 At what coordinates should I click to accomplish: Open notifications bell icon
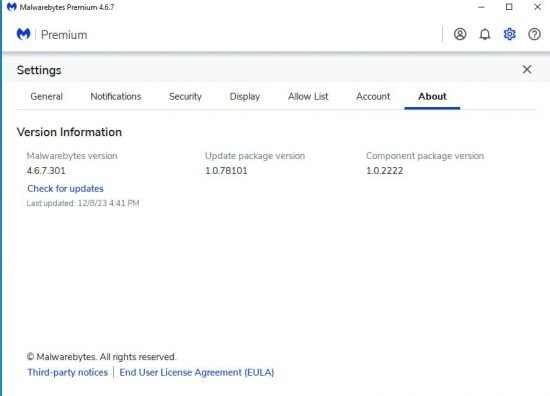coord(485,34)
